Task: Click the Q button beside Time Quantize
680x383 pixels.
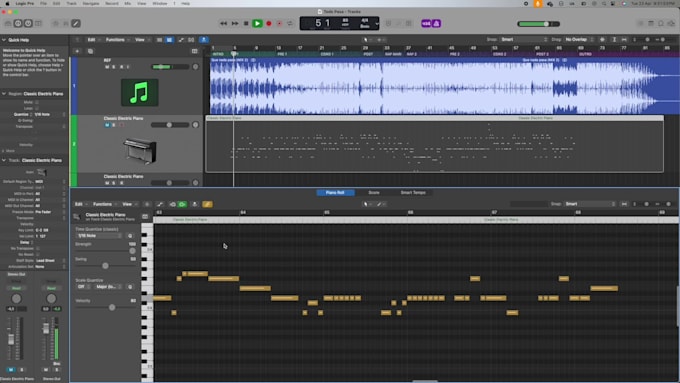Action: tap(130, 236)
